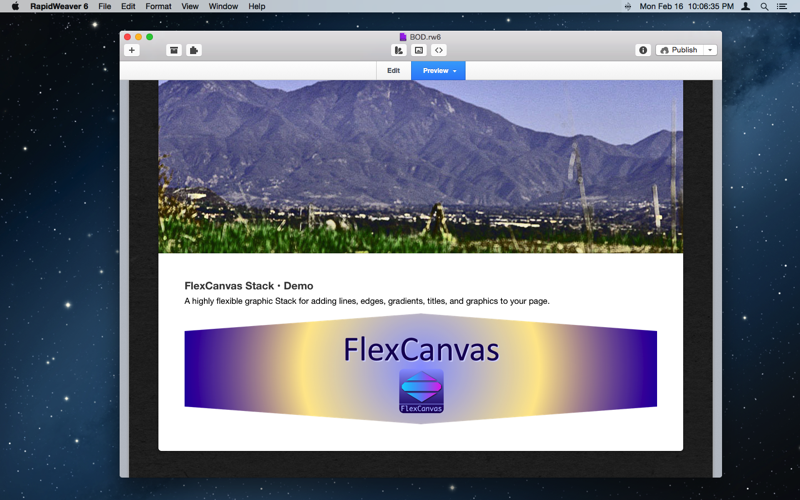
Task: Click the status icon left of the date
Action: coord(628,6)
